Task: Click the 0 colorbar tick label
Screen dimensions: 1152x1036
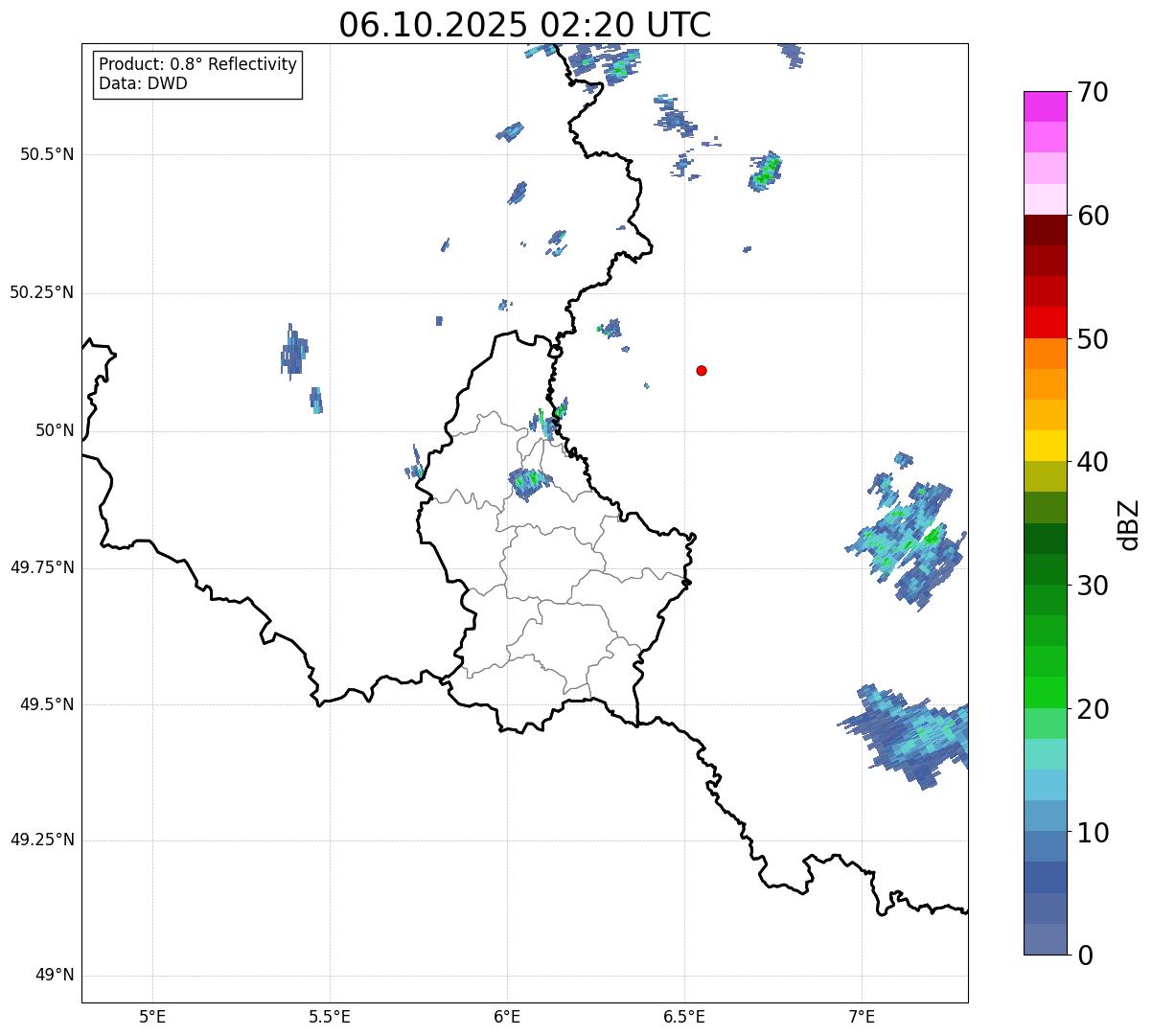Action: tap(1085, 955)
